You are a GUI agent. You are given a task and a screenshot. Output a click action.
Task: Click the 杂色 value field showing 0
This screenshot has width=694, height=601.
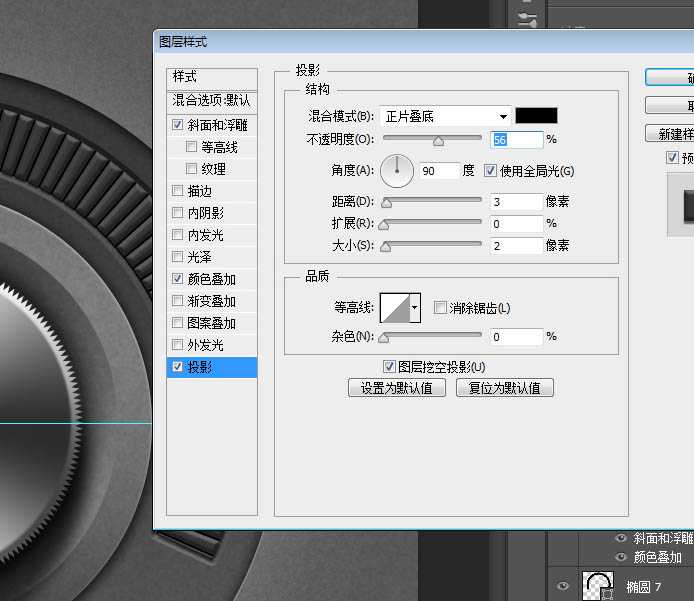516,337
